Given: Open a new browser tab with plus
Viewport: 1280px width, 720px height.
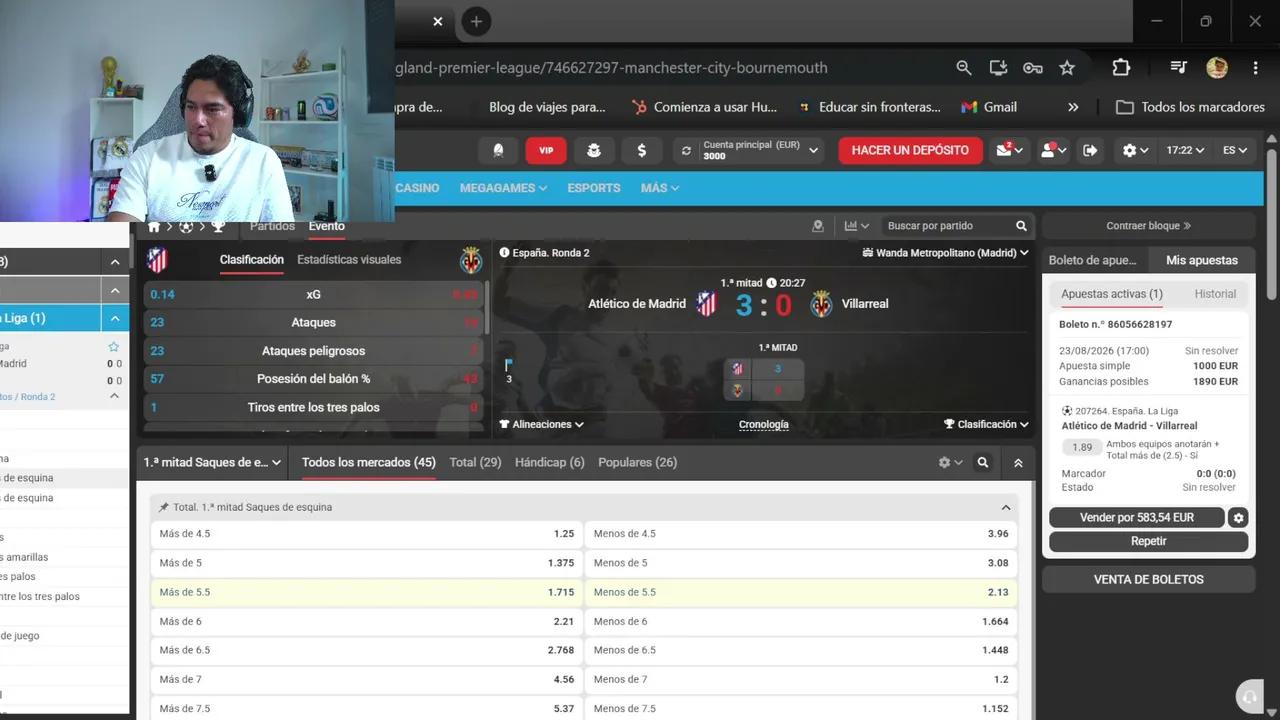Looking at the screenshot, I should (x=476, y=21).
